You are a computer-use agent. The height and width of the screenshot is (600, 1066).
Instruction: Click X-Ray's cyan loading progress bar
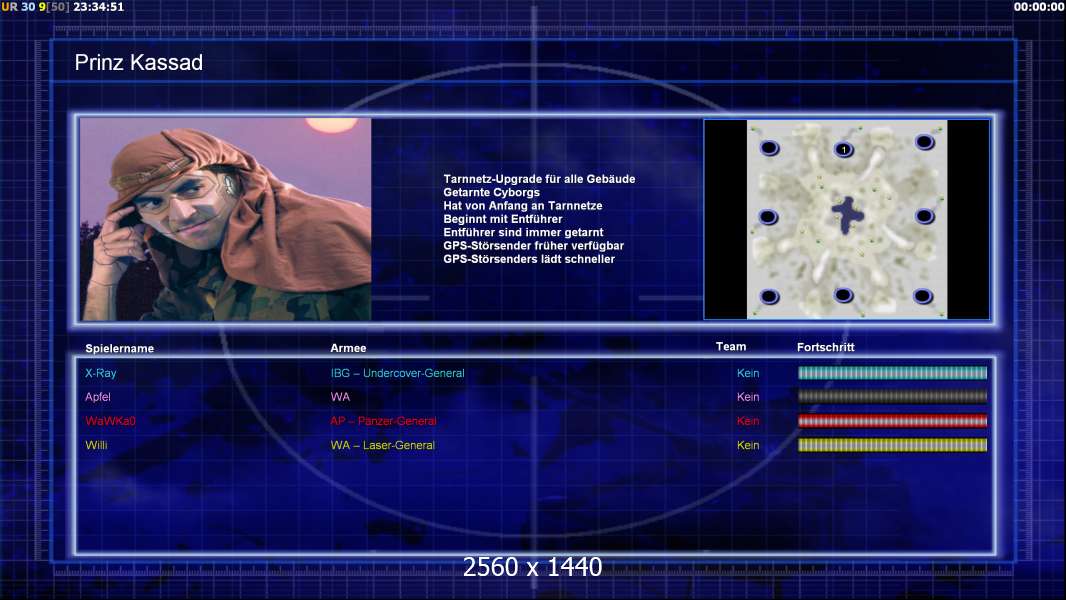(x=892, y=373)
